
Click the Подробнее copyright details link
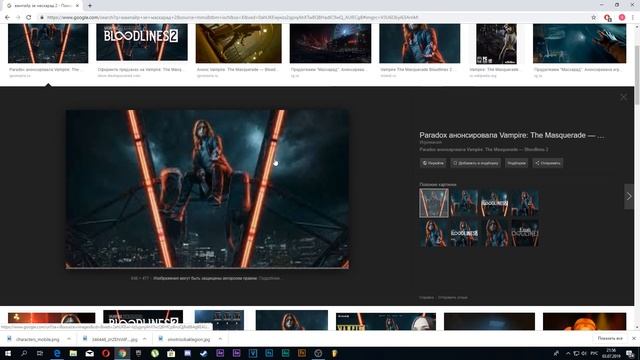click(x=269, y=278)
